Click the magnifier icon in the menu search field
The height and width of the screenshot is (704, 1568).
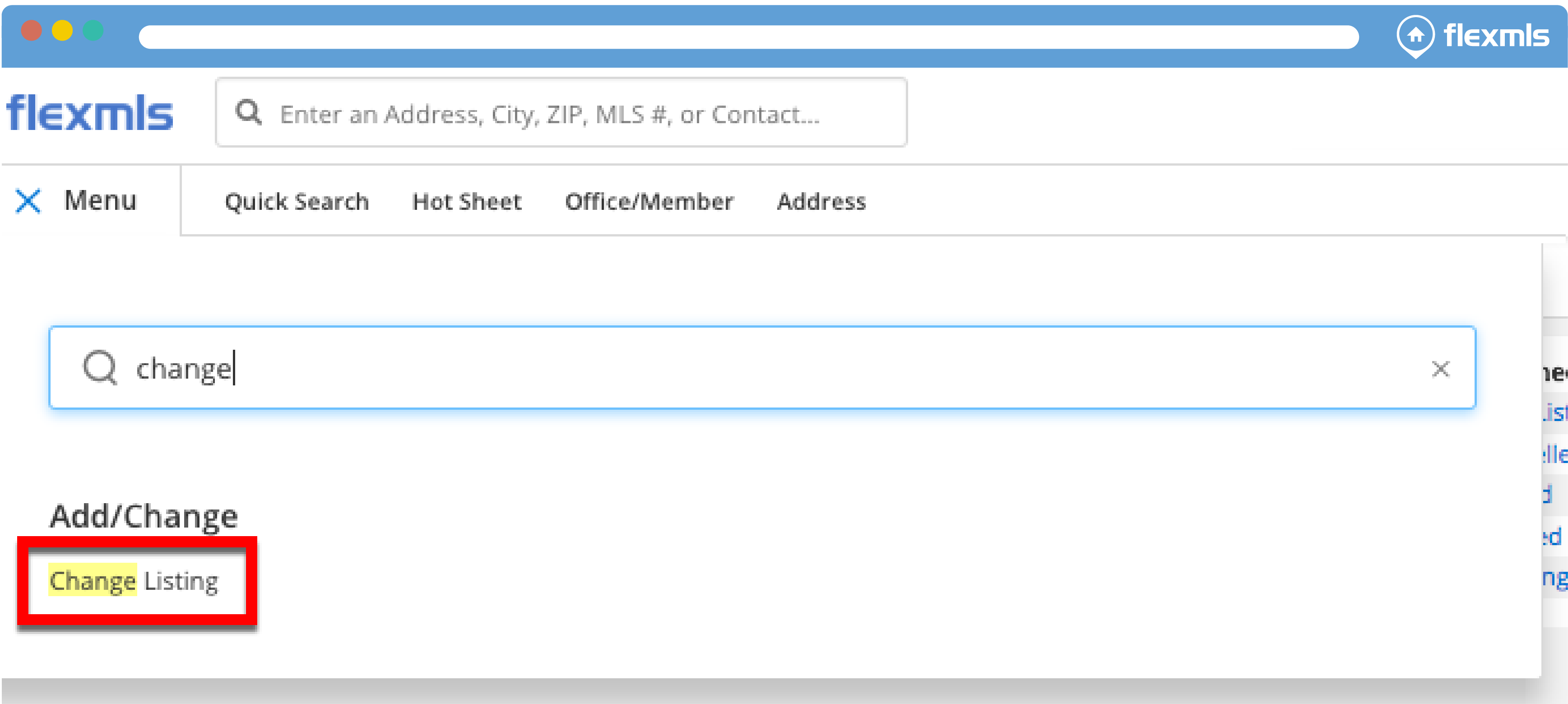coord(100,367)
